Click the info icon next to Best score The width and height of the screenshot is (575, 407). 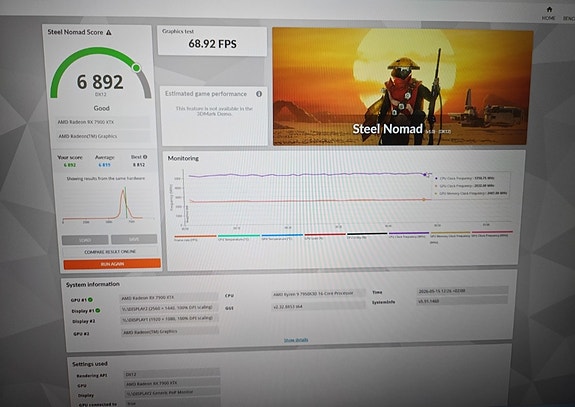[x=145, y=157]
